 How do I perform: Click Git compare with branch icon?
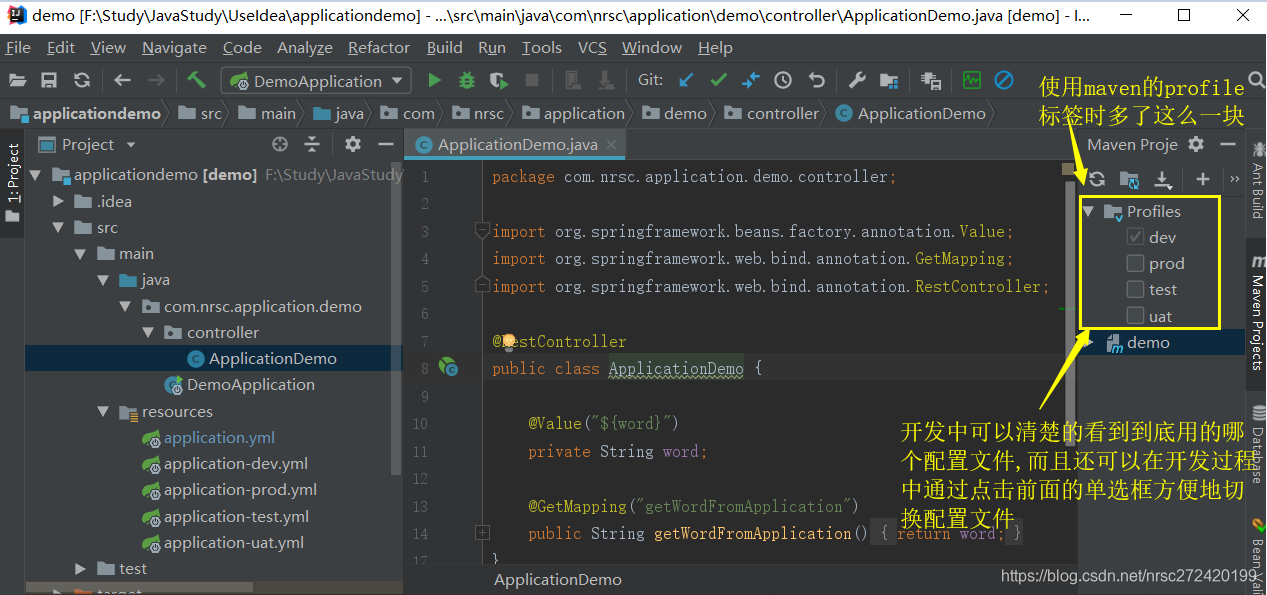750,81
